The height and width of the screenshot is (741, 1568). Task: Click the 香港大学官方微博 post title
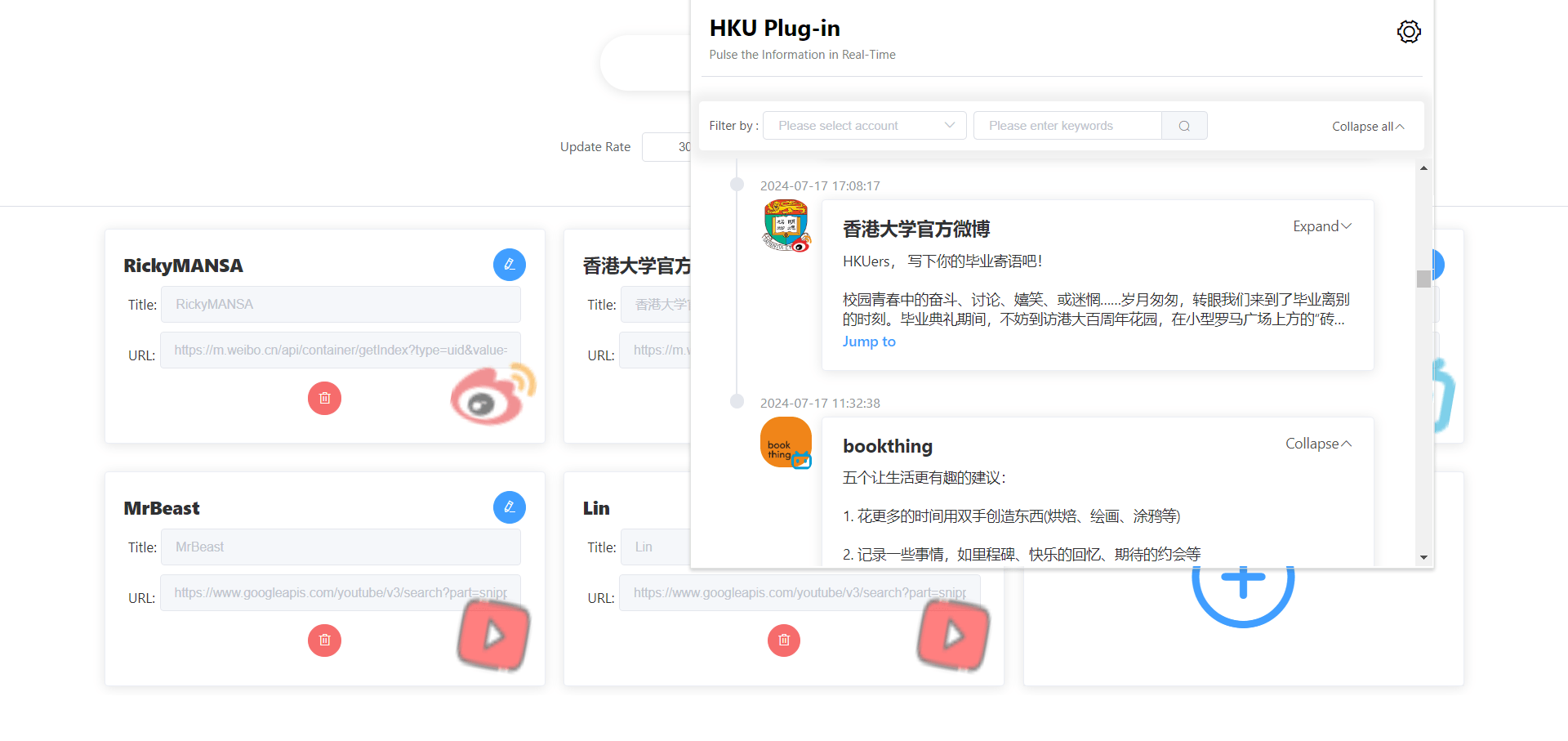point(916,229)
